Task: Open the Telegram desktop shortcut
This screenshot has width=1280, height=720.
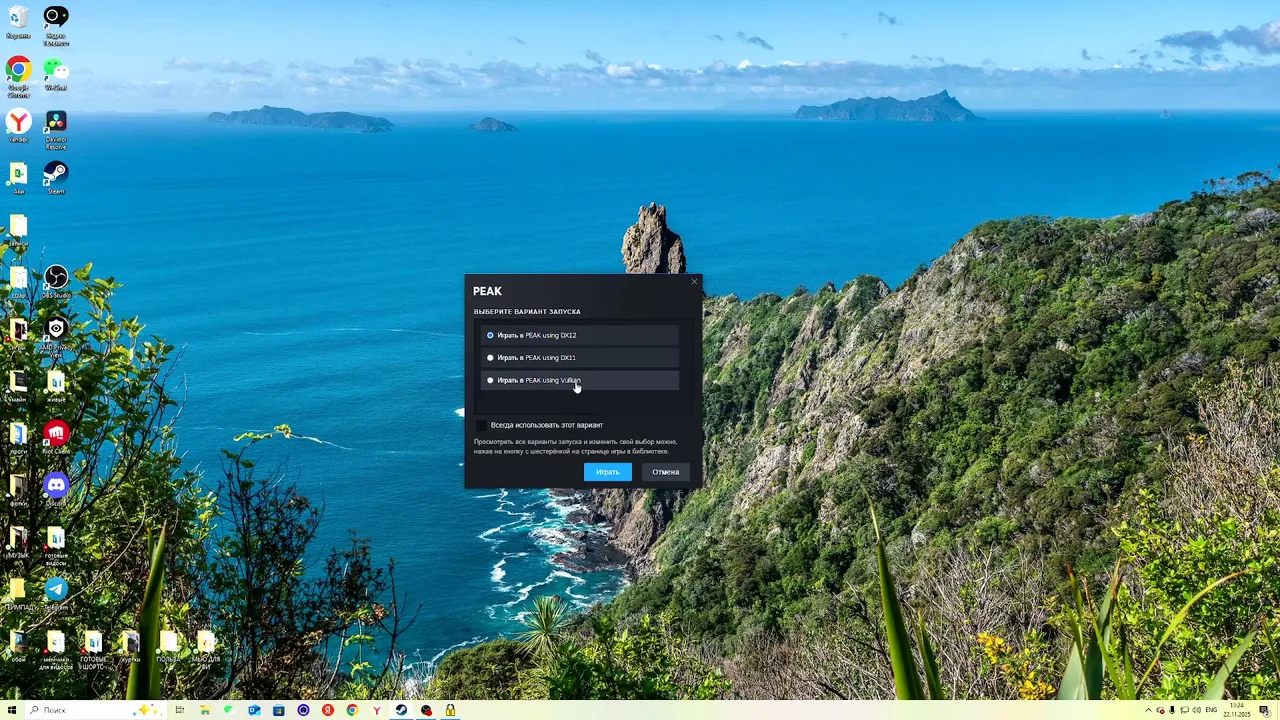Action: [x=56, y=593]
